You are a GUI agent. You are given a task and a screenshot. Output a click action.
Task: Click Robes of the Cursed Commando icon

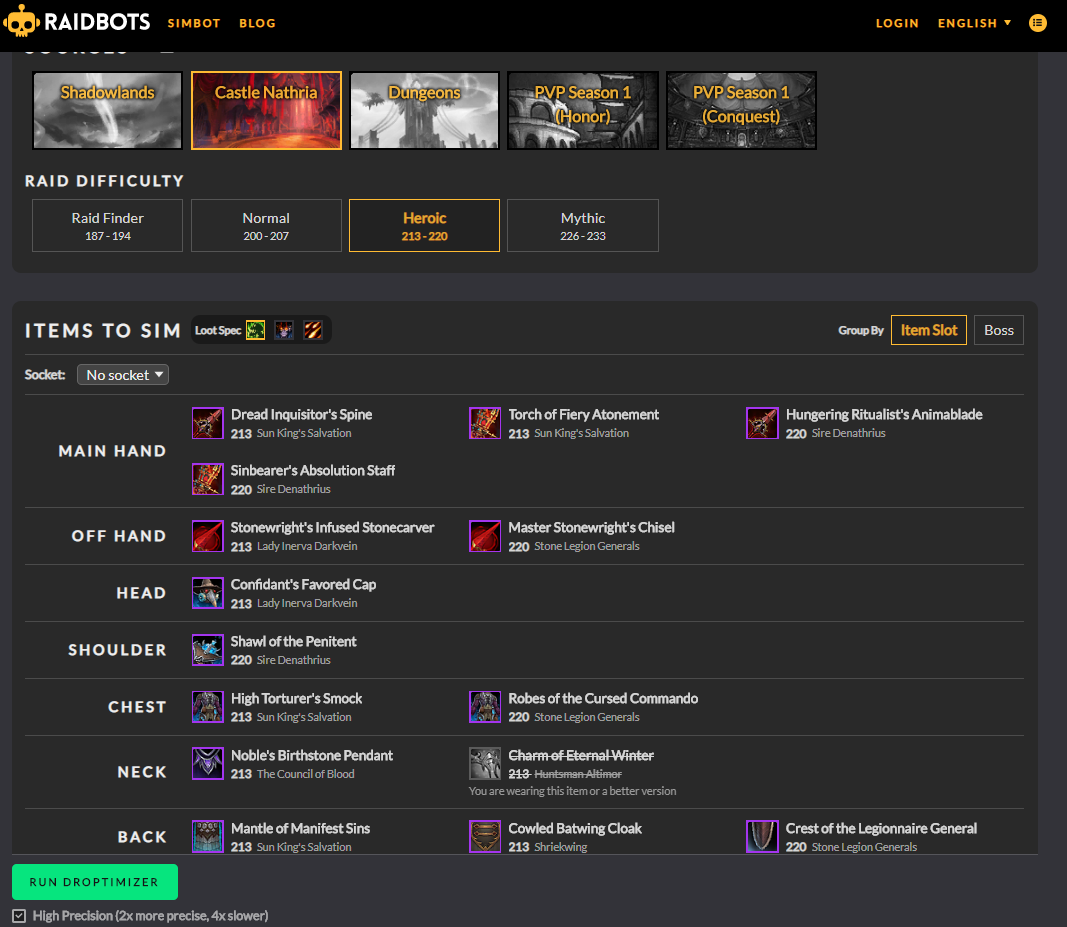485,707
